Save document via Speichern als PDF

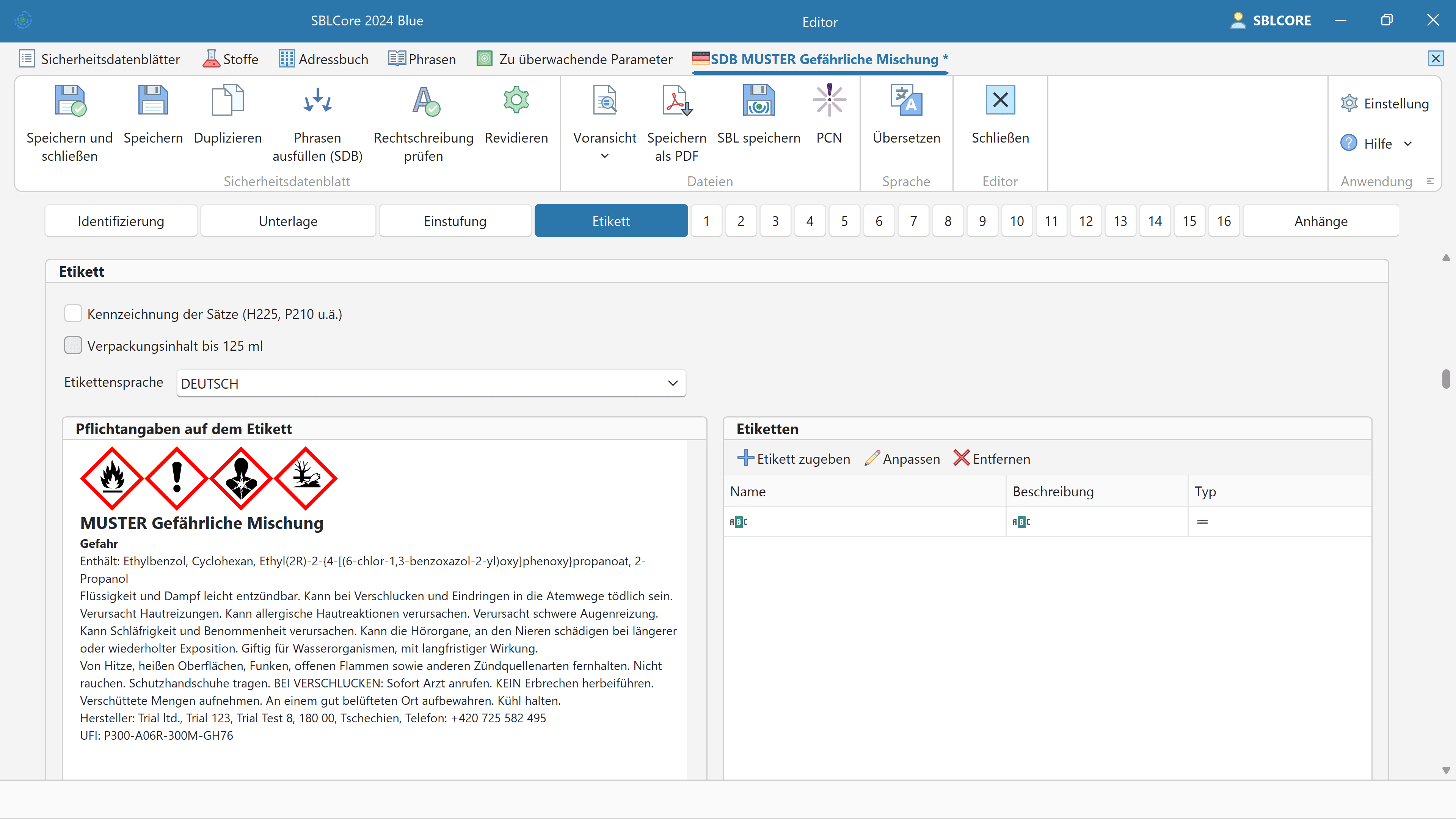[x=676, y=100]
